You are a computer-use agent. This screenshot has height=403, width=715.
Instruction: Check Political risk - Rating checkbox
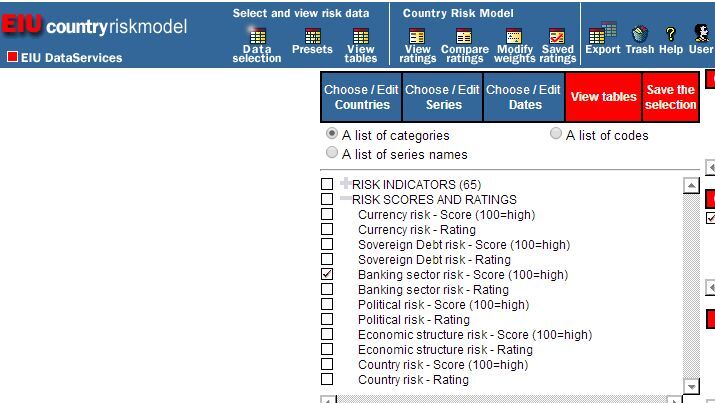(327, 319)
